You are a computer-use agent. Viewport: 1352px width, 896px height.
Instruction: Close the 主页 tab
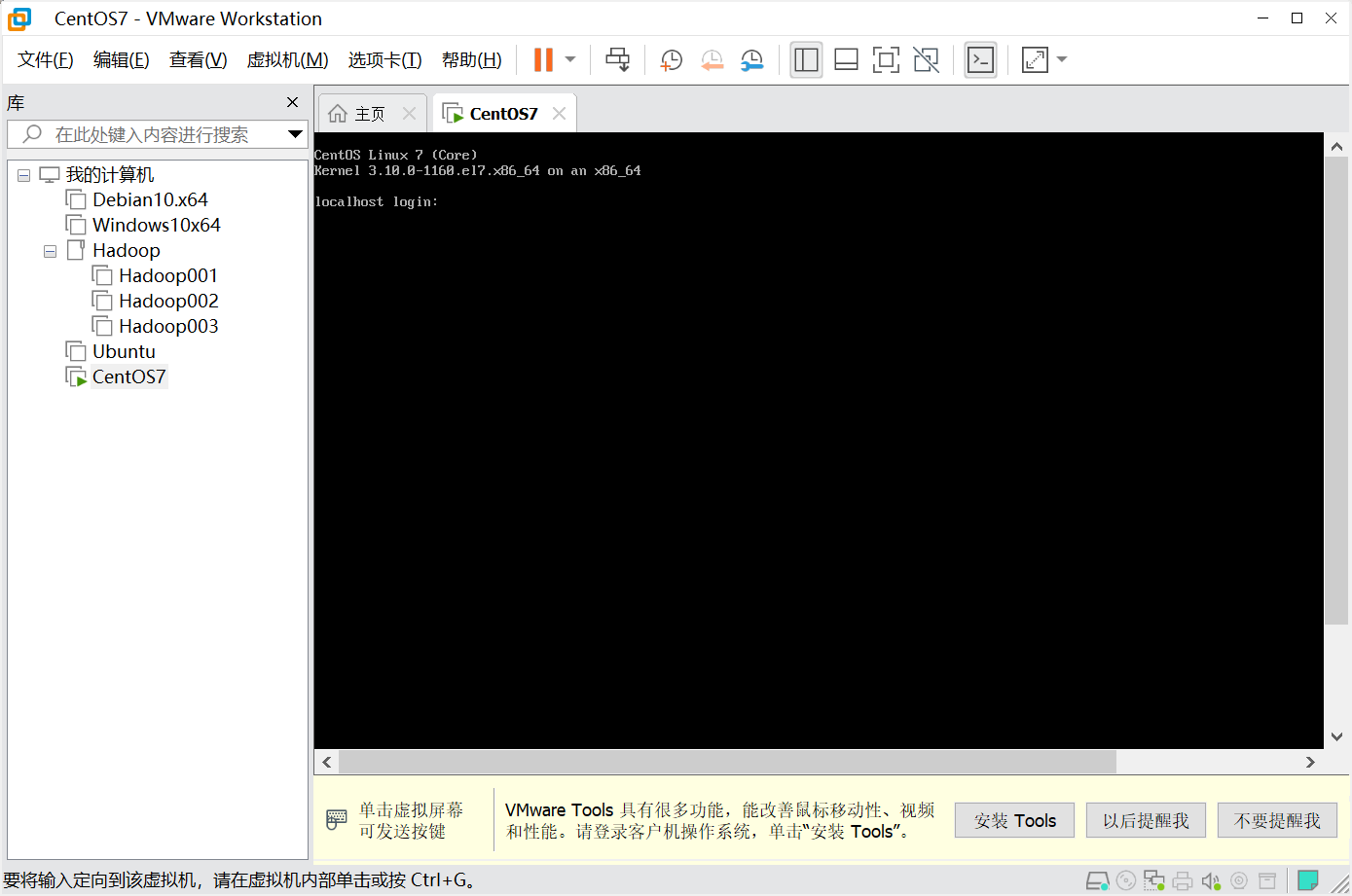coord(410,114)
